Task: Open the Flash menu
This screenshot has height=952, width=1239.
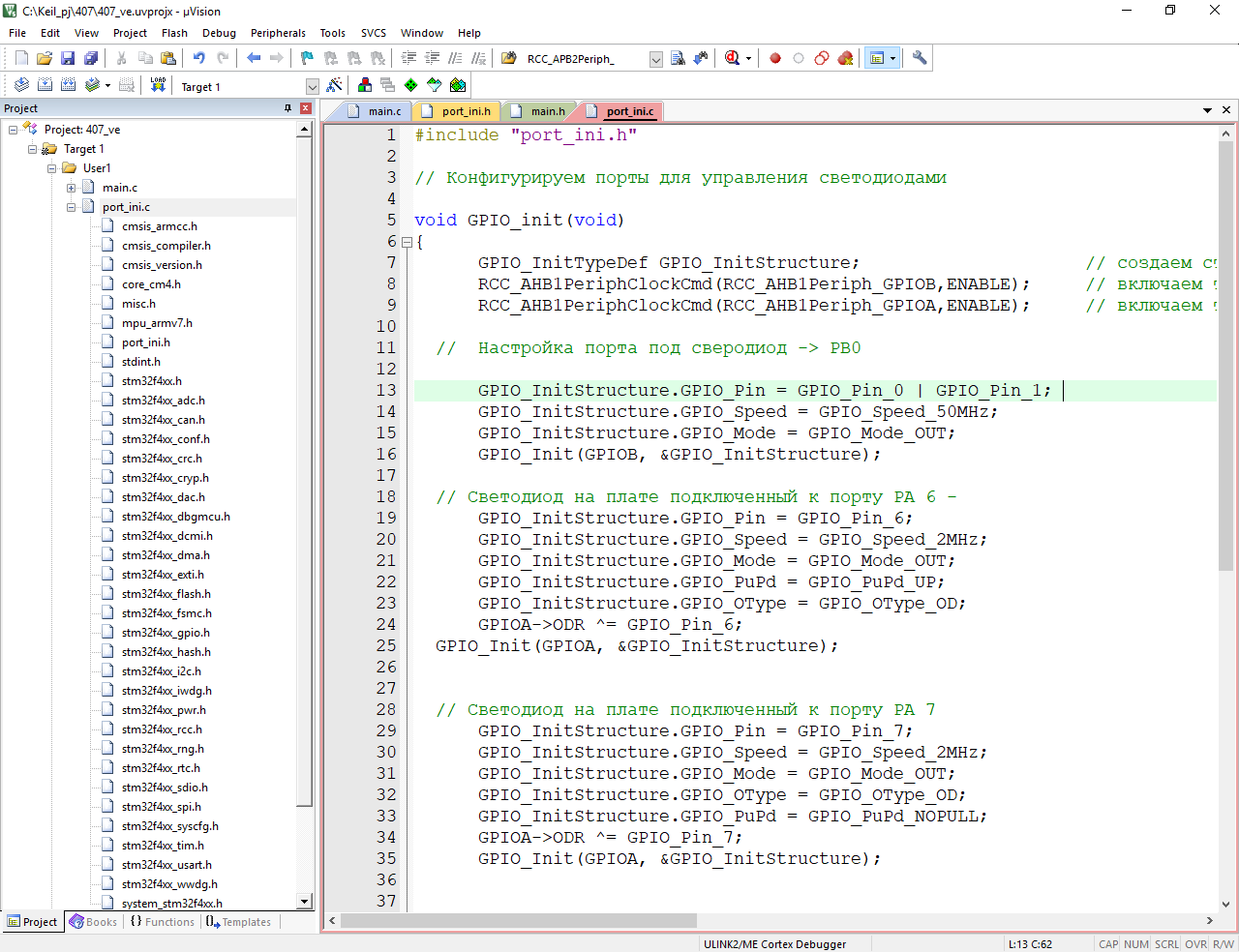Action: click(x=174, y=33)
